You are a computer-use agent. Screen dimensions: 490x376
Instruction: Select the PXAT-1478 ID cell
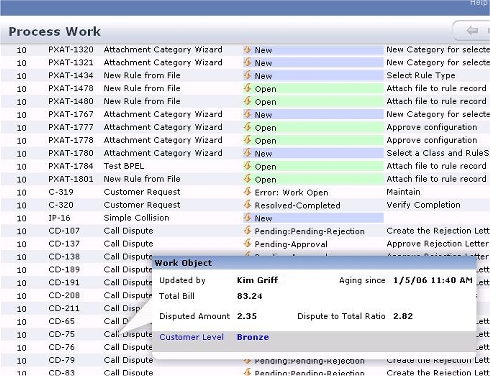[x=71, y=88]
